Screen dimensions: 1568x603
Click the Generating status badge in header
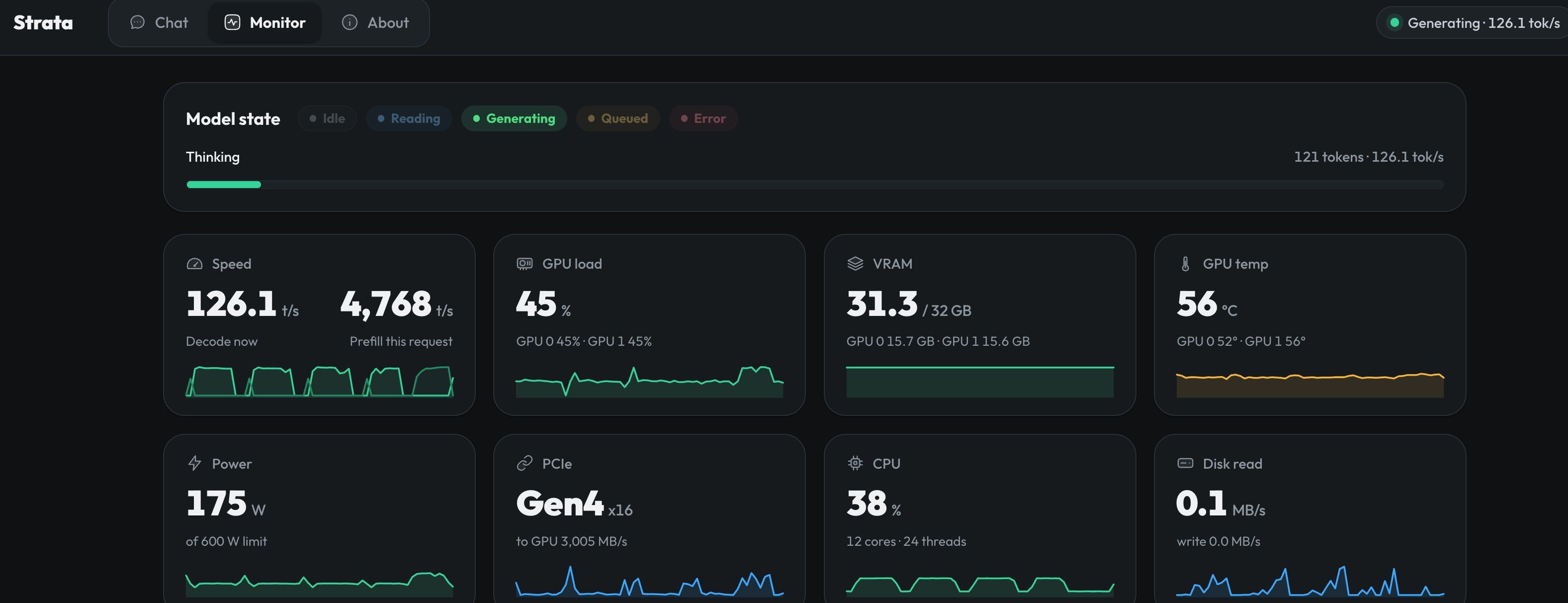1473,22
